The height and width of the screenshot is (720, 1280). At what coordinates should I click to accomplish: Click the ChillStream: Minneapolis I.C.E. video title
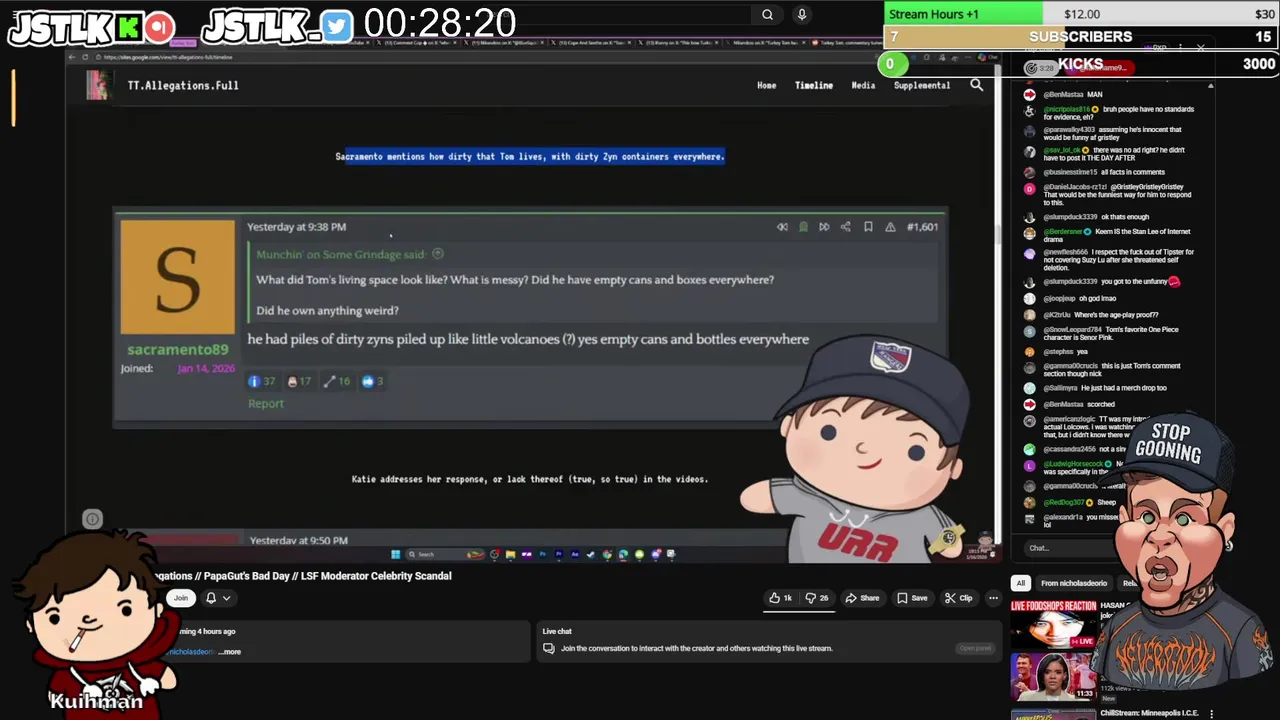click(1150, 713)
